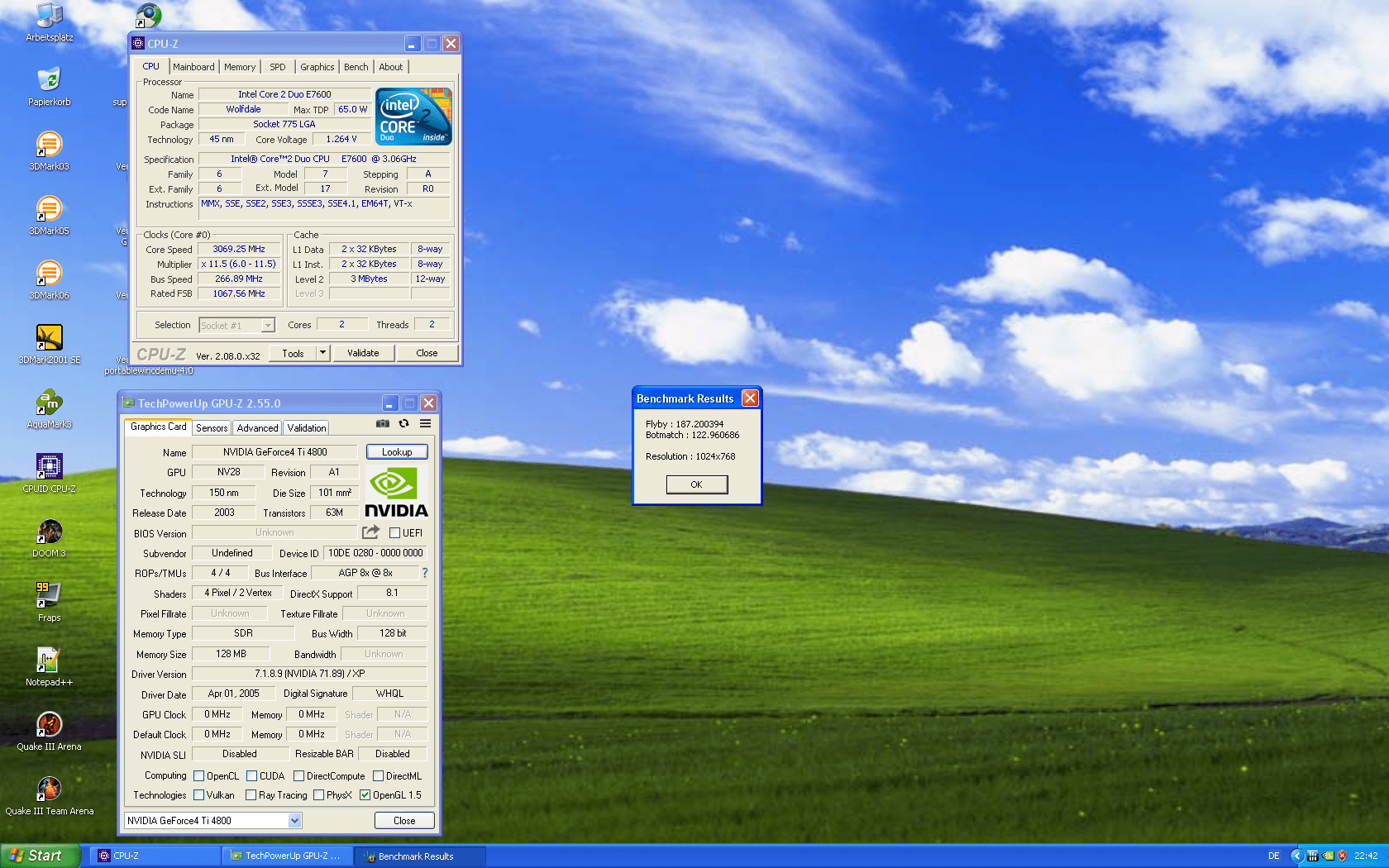This screenshot has width=1389, height=868.
Task: Click the Benchmark Results taskbar button
Action: point(420,856)
